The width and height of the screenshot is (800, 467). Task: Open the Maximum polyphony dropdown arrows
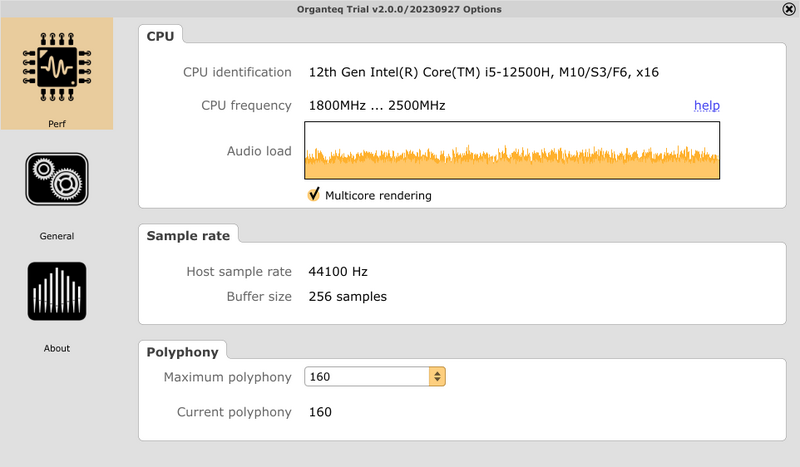click(x=437, y=377)
